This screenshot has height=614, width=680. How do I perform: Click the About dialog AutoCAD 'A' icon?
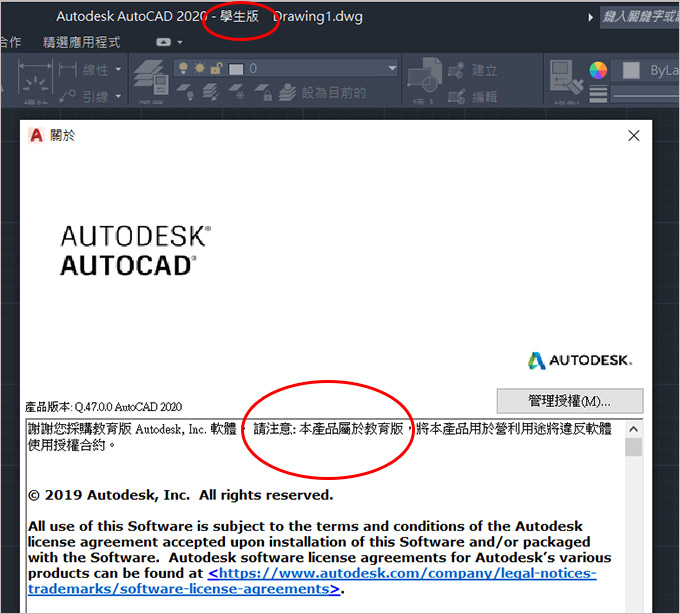click(x=36, y=135)
